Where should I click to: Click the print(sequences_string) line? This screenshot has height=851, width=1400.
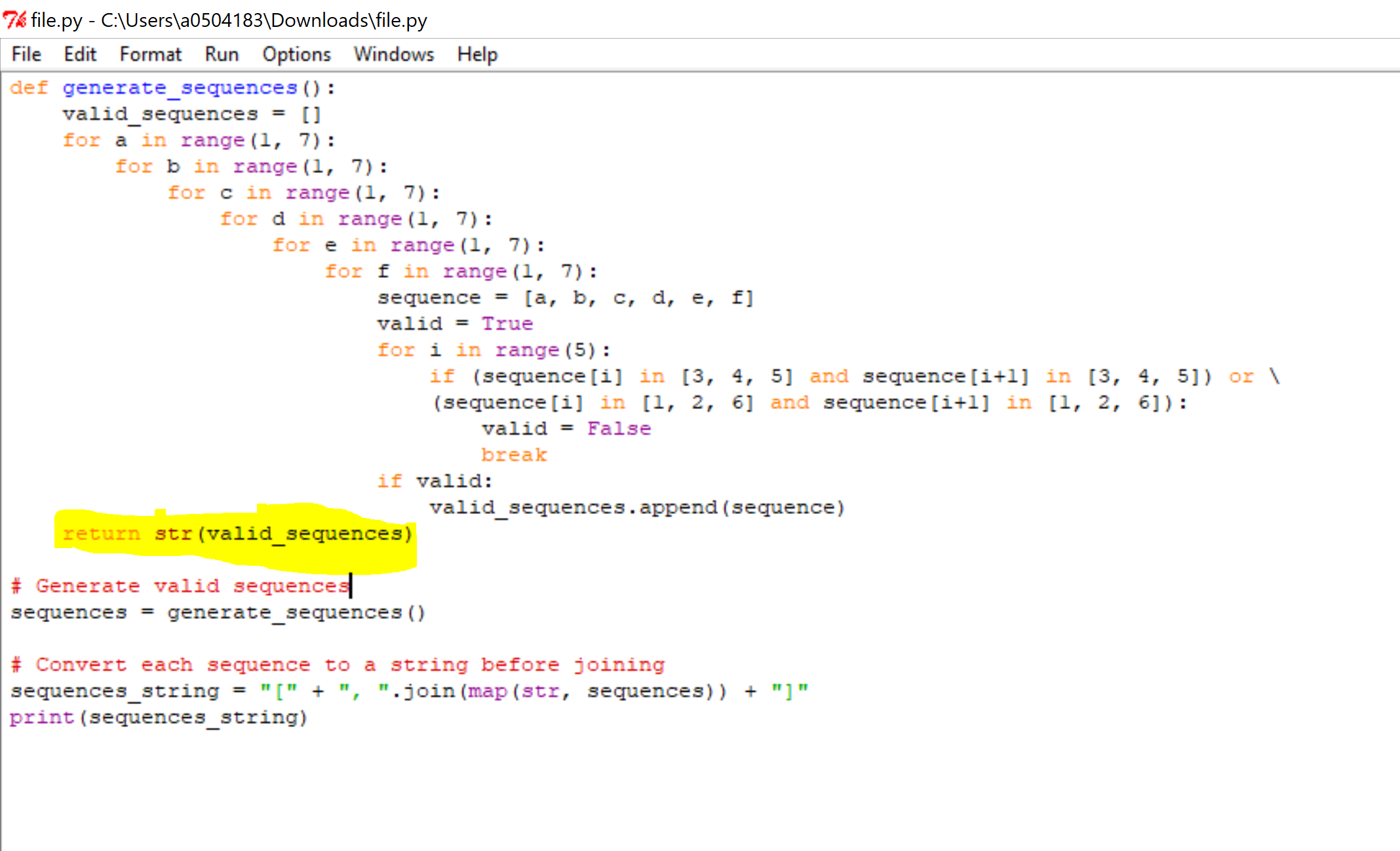[157, 717]
